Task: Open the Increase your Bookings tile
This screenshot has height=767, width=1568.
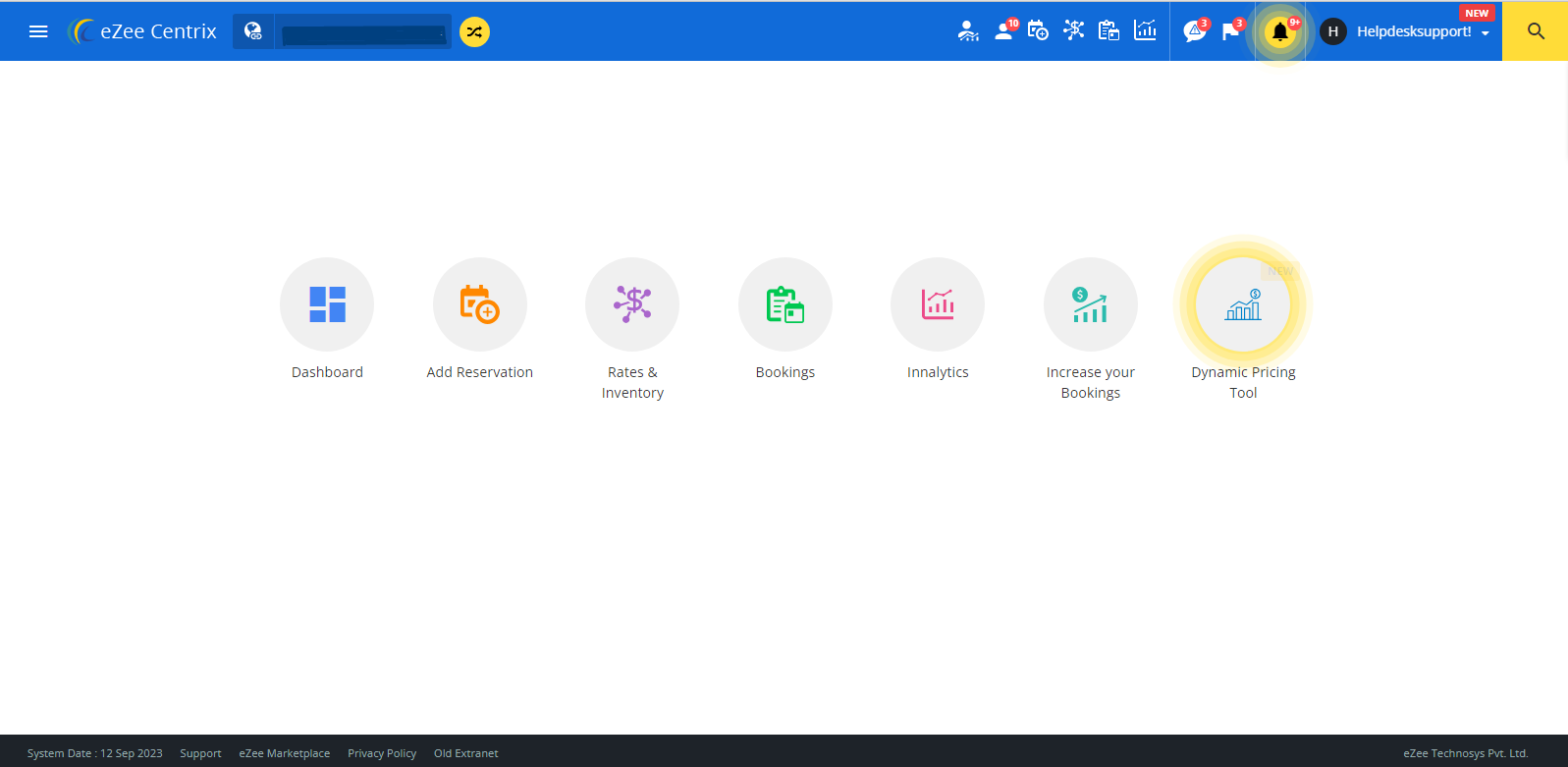Action: pyautogui.click(x=1090, y=304)
